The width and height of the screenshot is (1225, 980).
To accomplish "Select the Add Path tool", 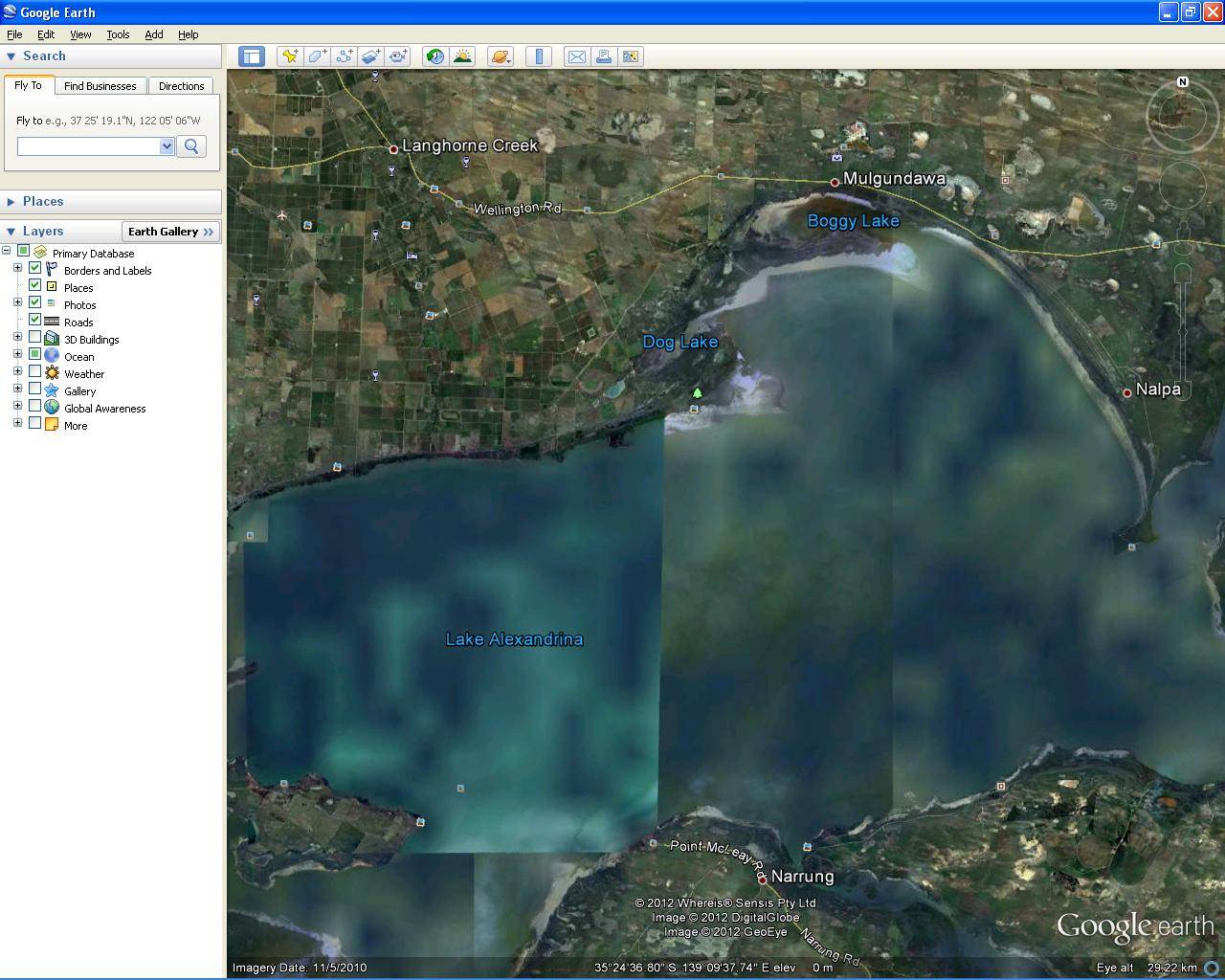I will (344, 56).
